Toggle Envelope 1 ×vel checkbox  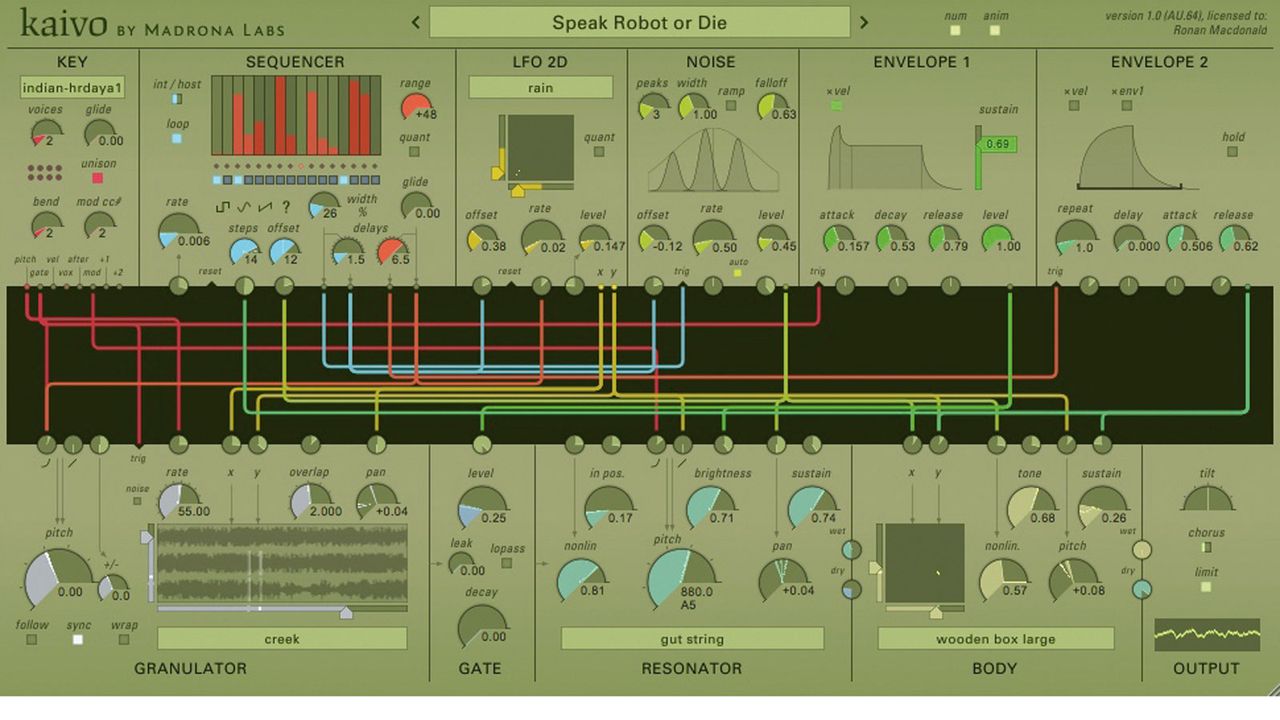click(837, 105)
